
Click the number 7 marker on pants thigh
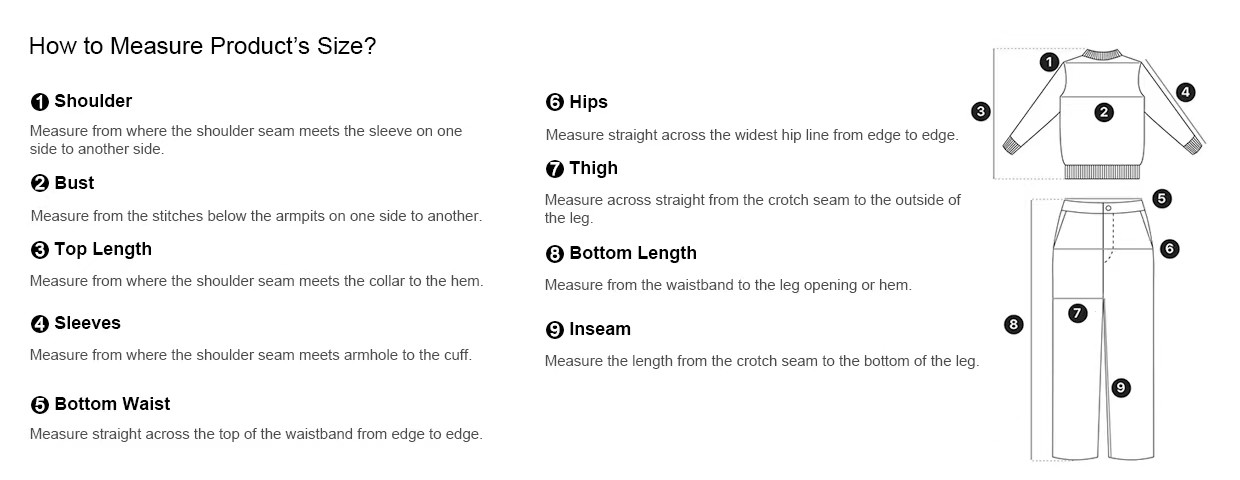(1077, 313)
